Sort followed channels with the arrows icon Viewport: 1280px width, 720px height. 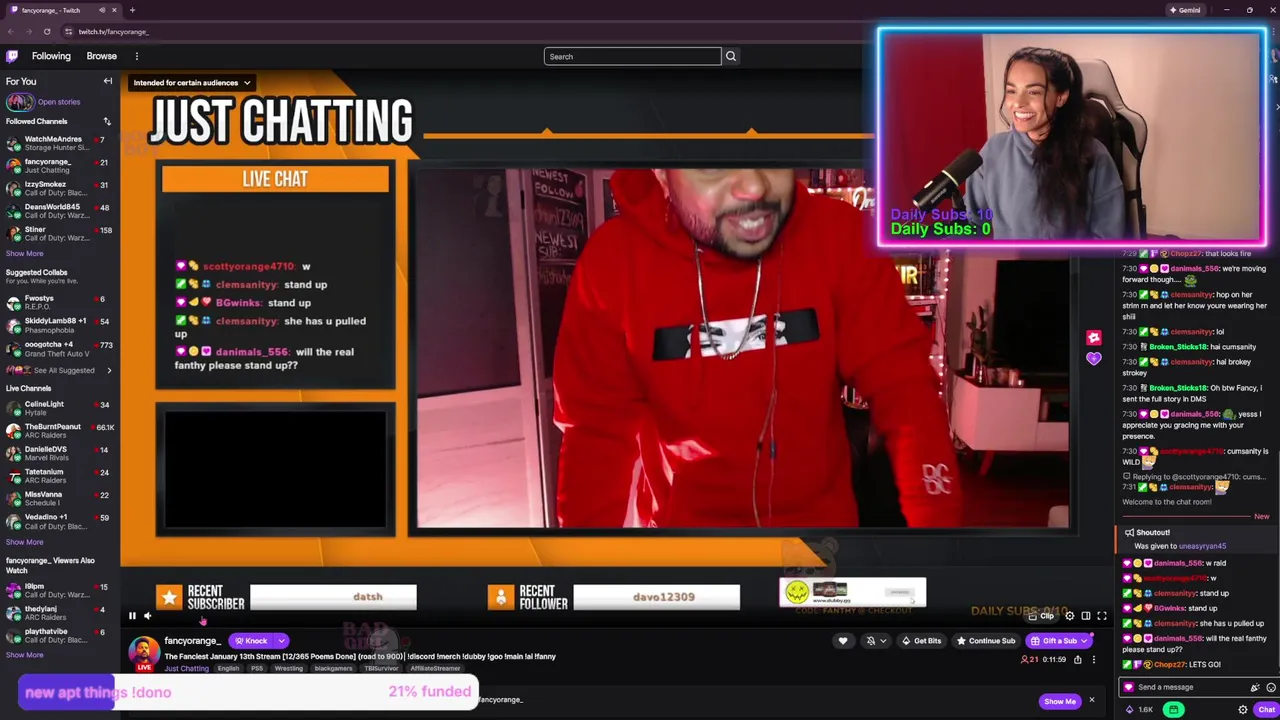(107, 121)
